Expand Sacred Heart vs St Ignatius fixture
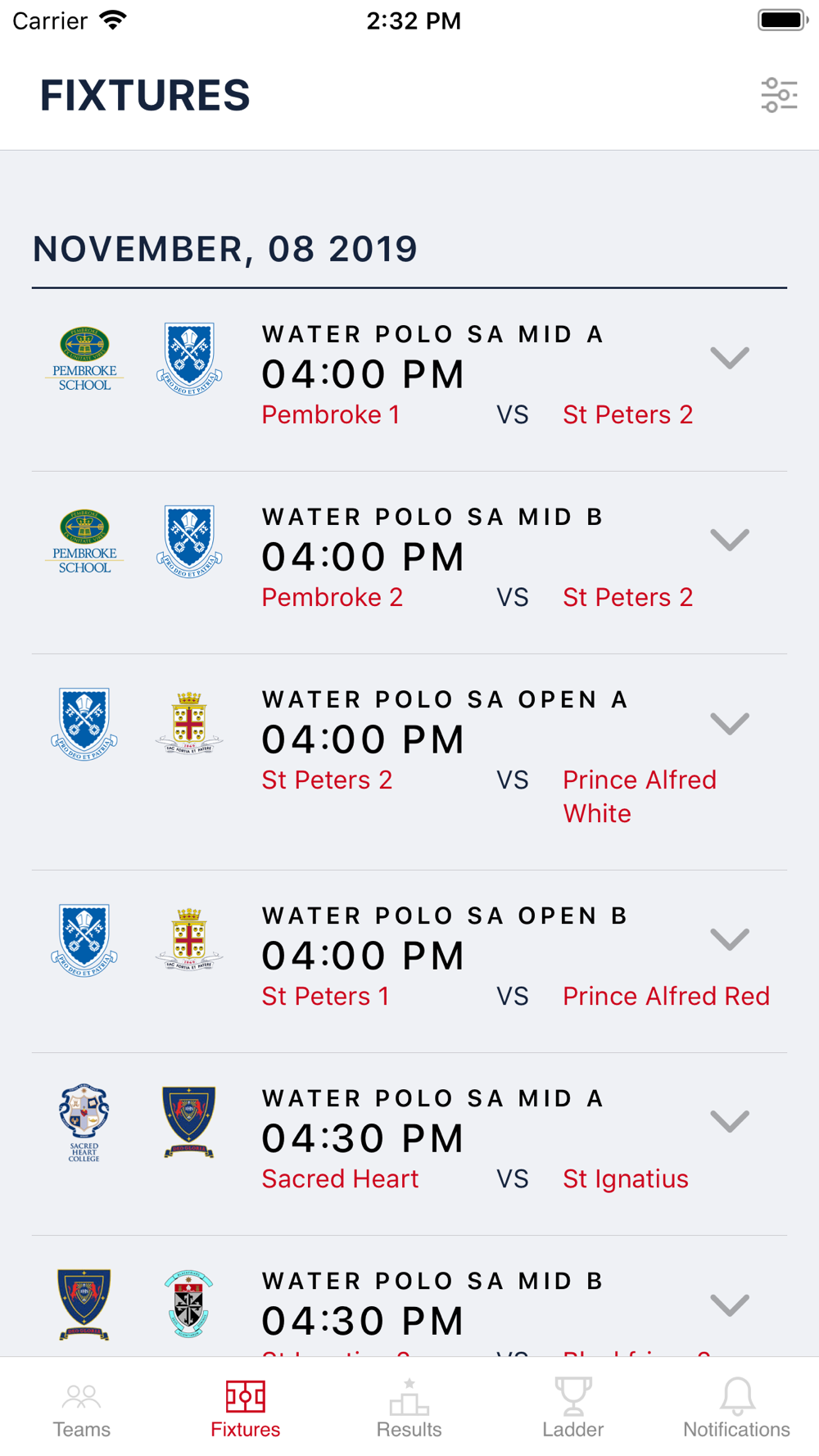819x1456 pixels. point(730,1122)
